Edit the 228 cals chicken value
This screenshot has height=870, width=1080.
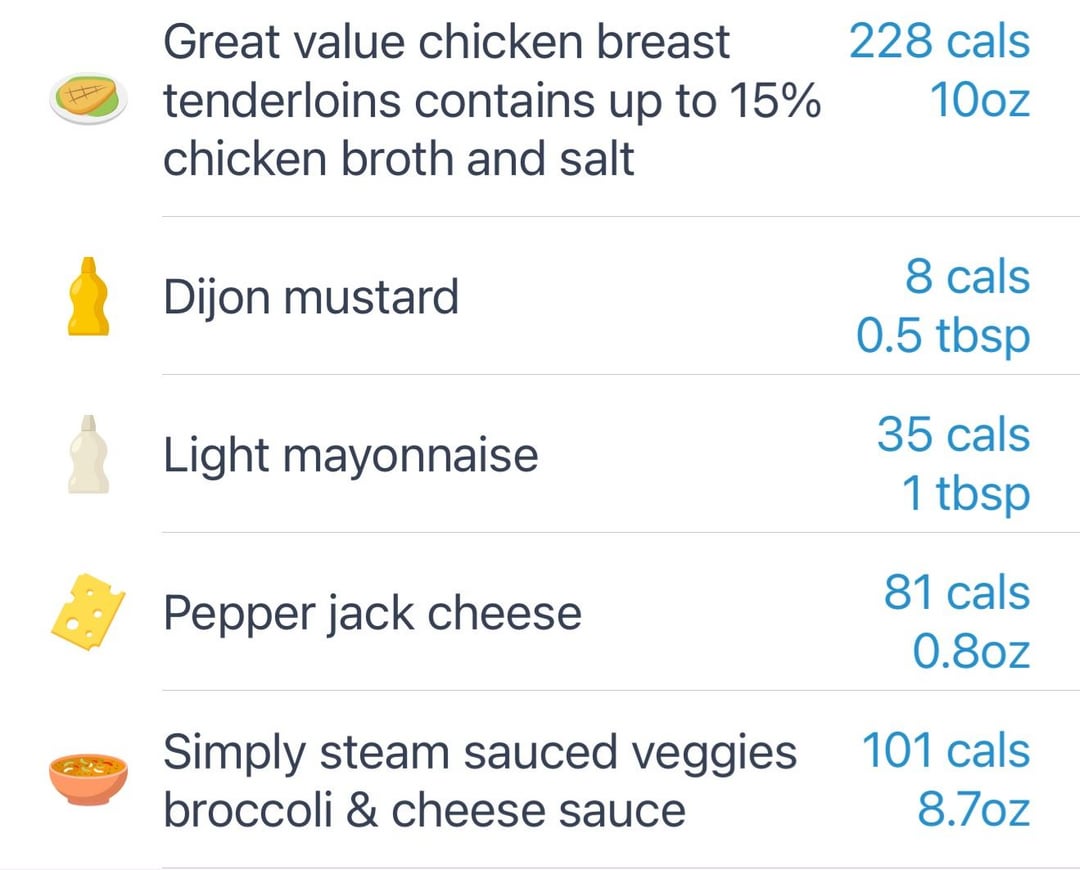pos(939,41)
